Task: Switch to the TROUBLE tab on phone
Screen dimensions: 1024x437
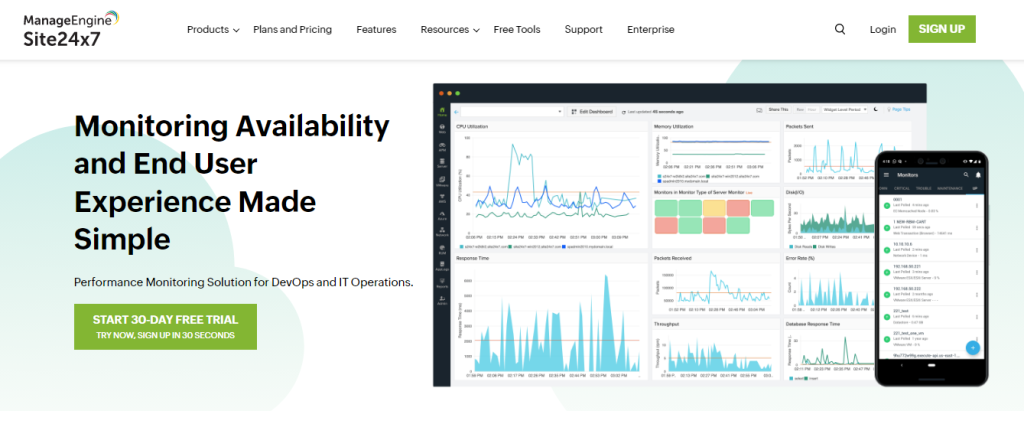Action: pos(923,188)
